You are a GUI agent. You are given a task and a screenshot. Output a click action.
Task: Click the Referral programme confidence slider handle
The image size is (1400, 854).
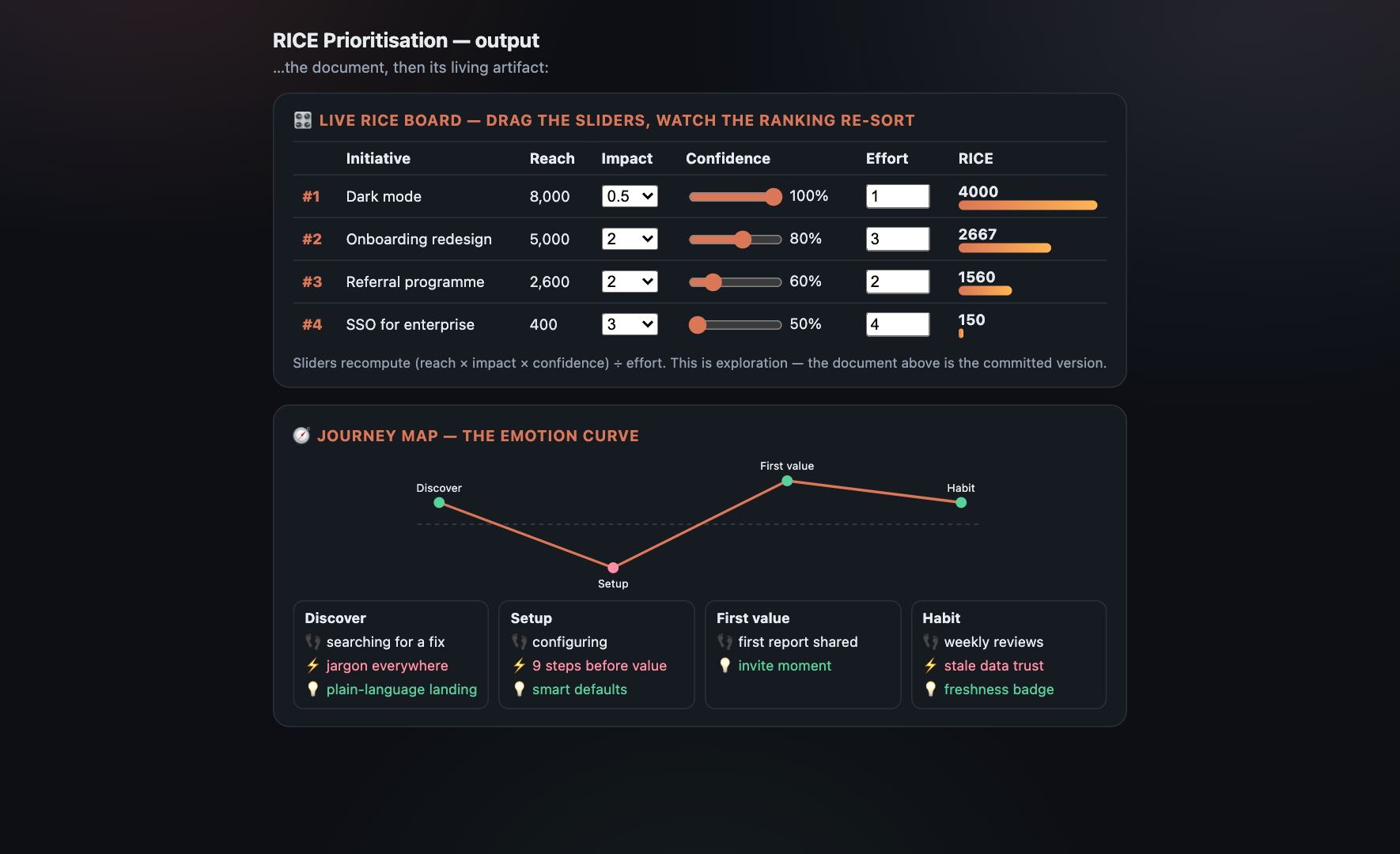click(x=713, y=282)
